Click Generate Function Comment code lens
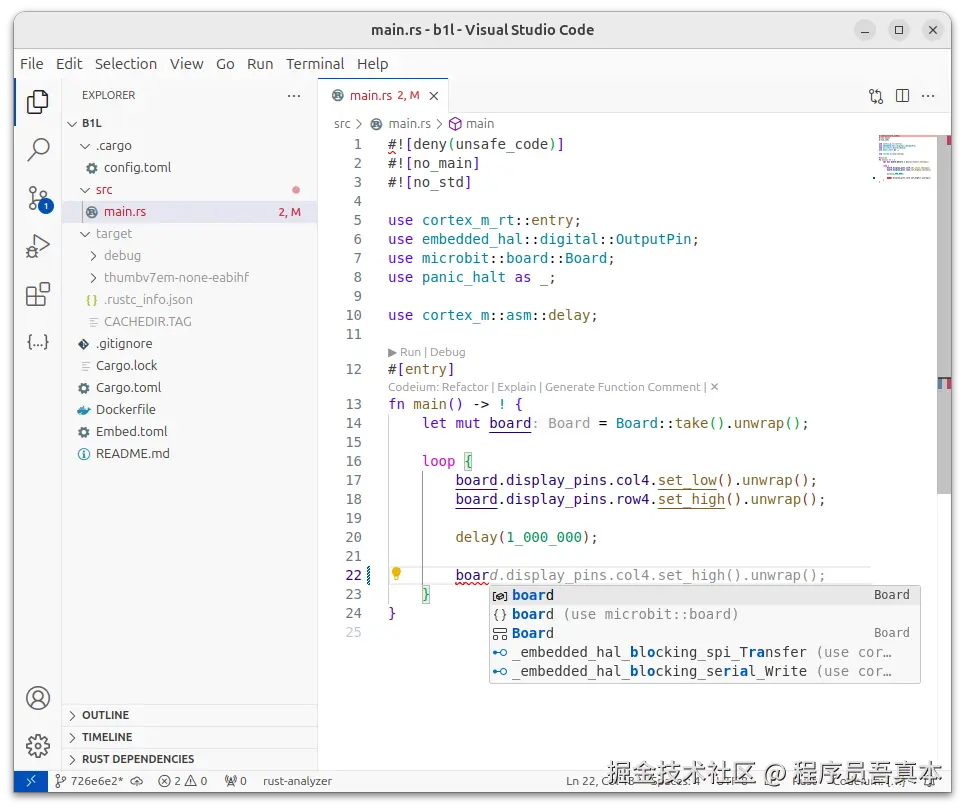965x809 pixels. pyautogui.click(x=622, y=387)
